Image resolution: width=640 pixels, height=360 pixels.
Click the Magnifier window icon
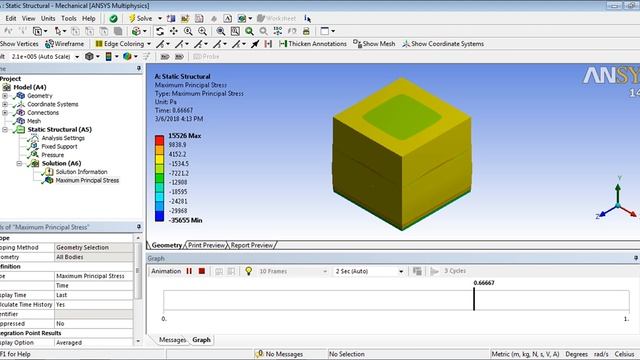(x=235, y=31)
